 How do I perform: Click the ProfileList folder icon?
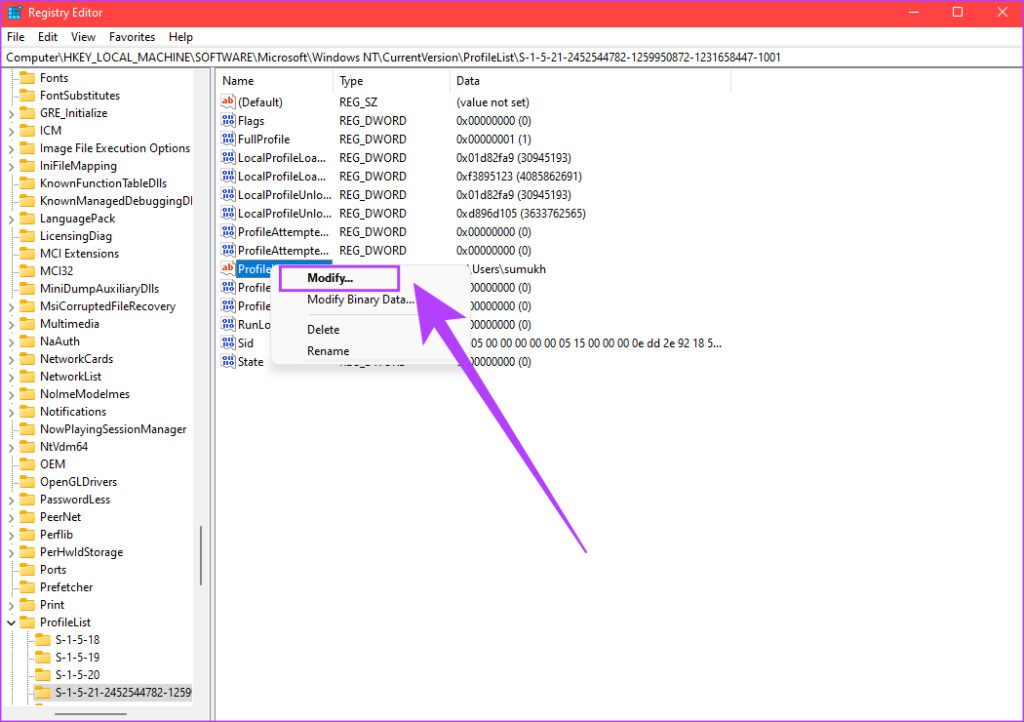click(x=27, y=622)
